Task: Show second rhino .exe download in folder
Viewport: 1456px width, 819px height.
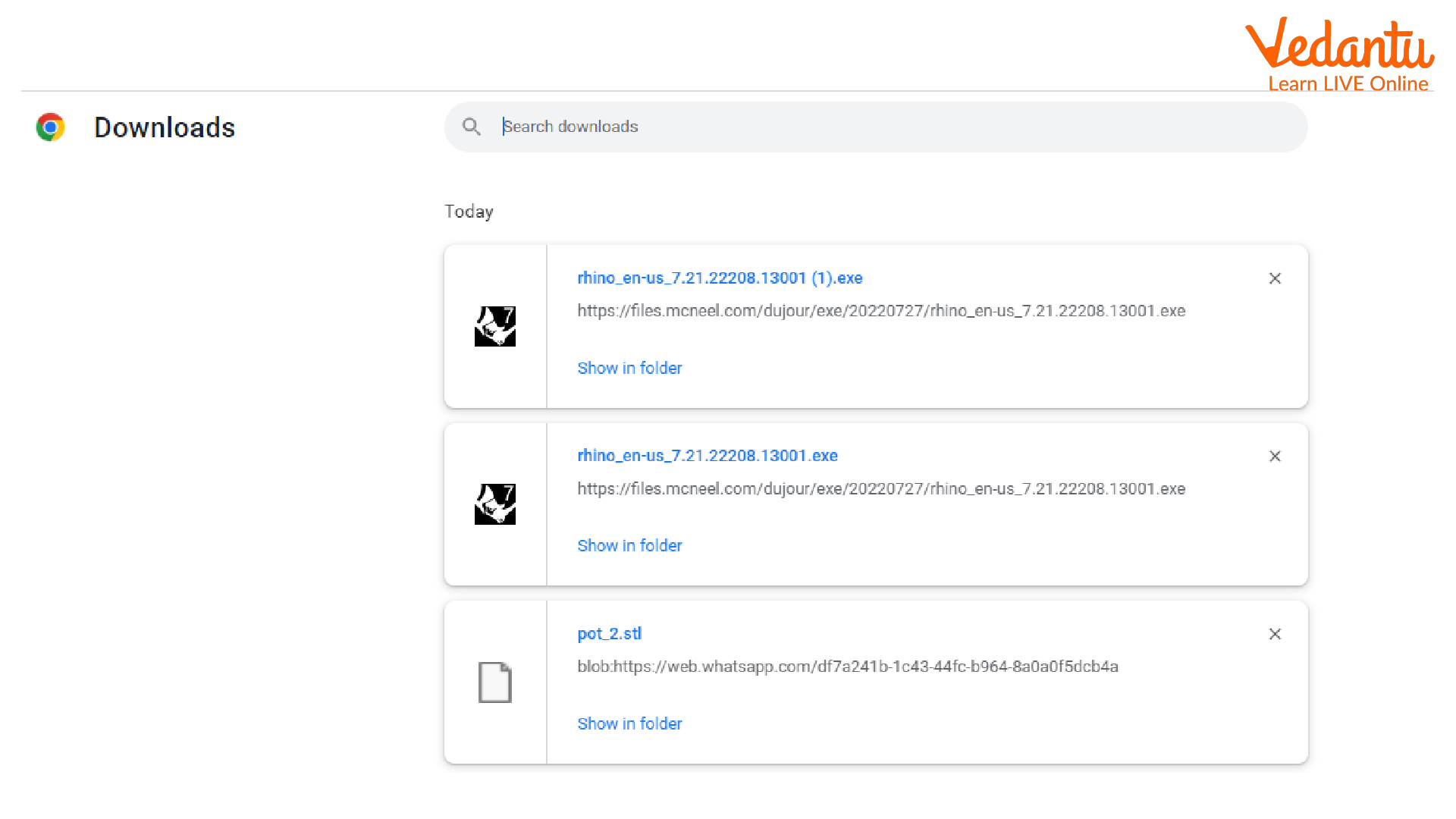Action: tap(629, 546)
